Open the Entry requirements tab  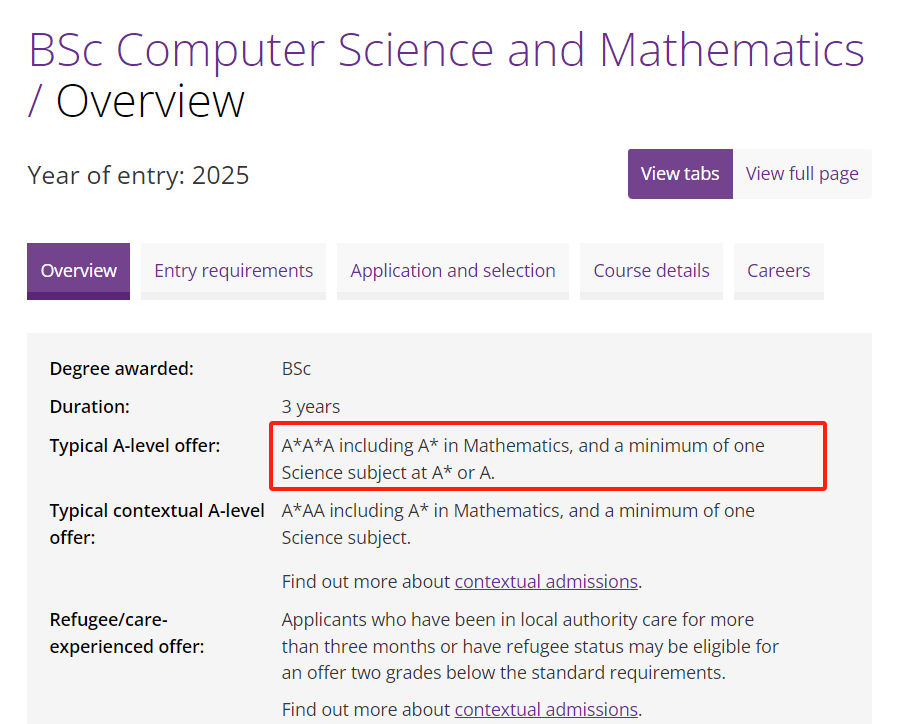pos(234,271)
